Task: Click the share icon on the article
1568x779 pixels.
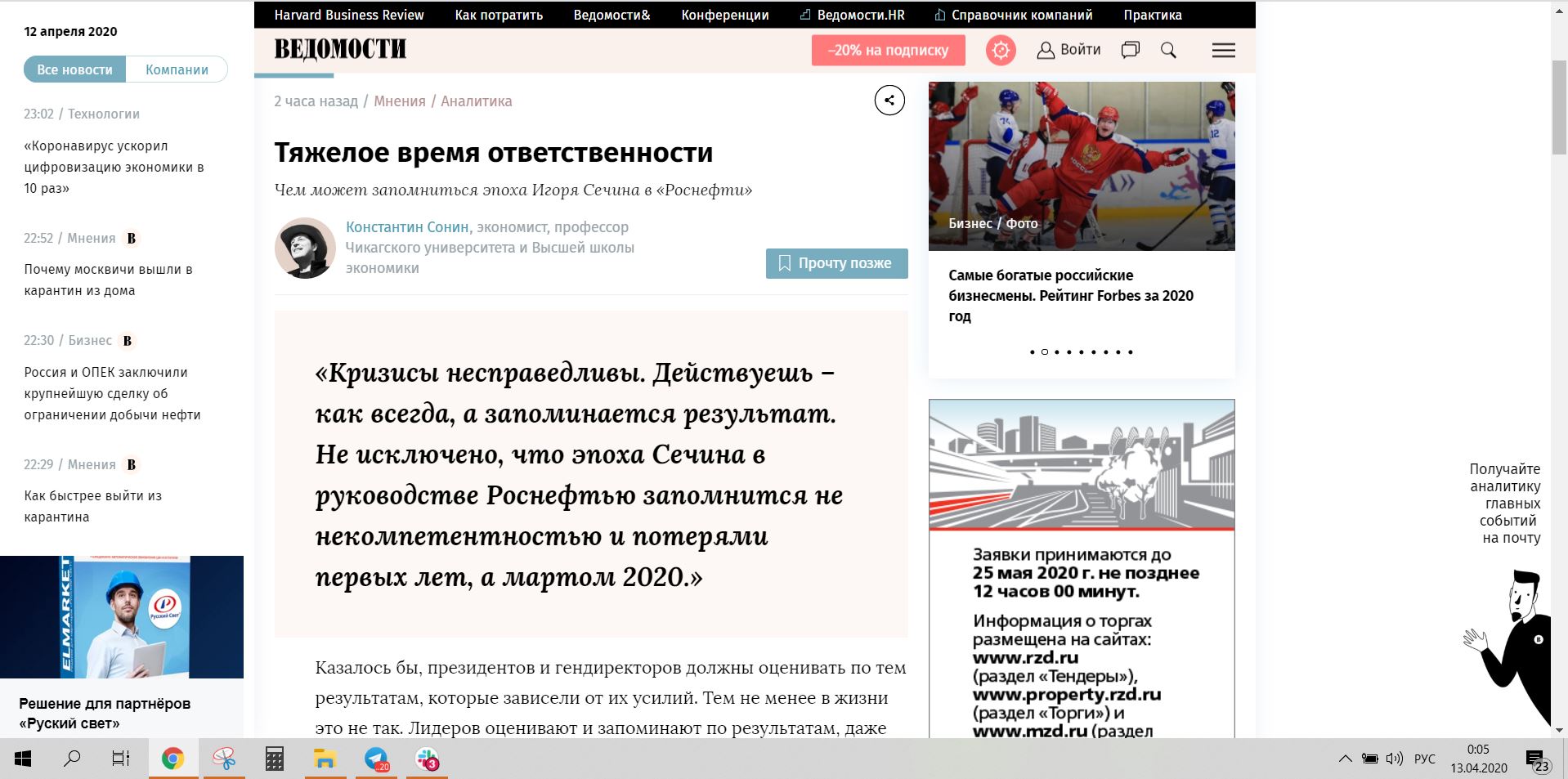Action: pyautogui.click(x=889, y=101)
